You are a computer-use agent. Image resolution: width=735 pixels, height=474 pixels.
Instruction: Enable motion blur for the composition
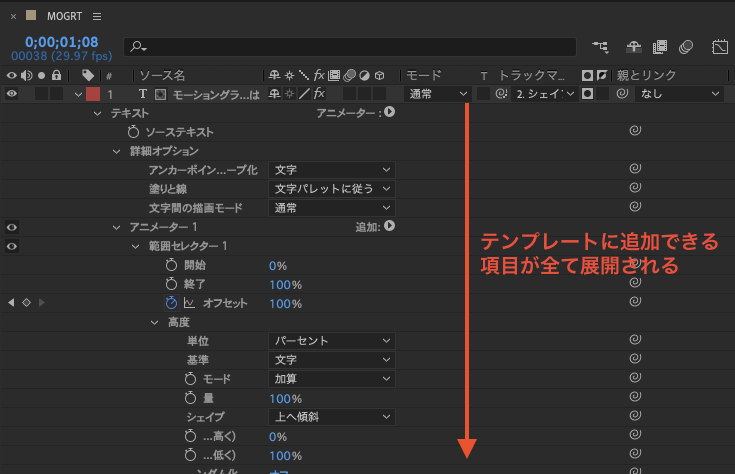point(686,46)
